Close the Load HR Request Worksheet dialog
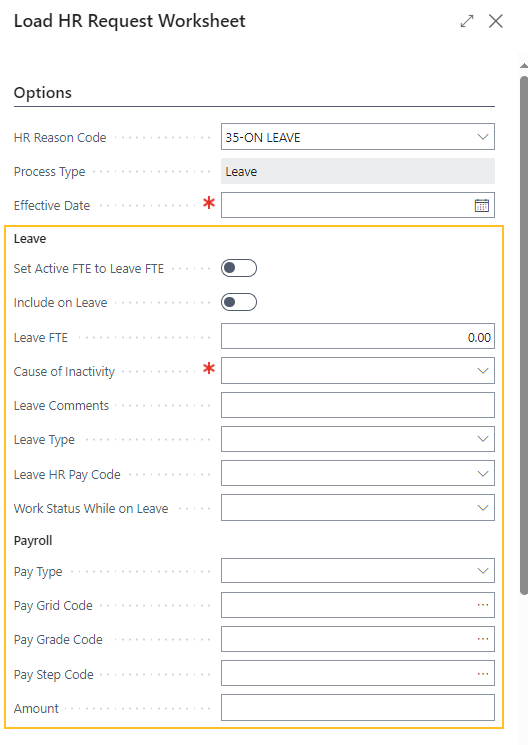 point(496,21)
